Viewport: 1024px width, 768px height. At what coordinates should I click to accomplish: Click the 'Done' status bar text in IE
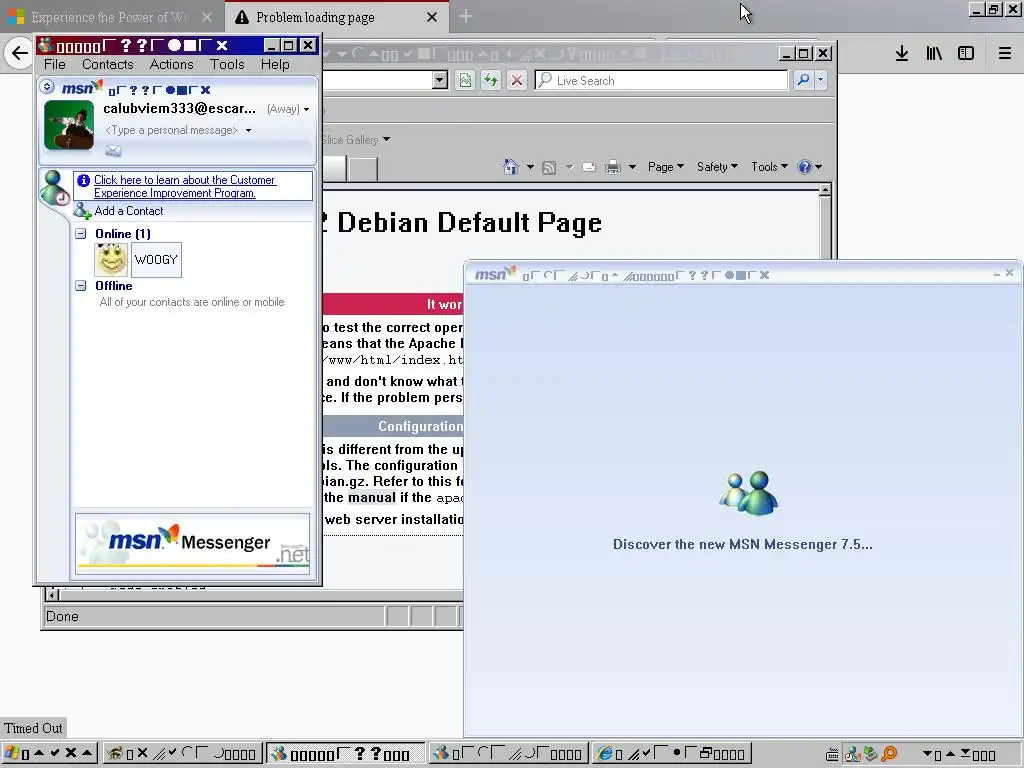click(x=62, y=616)
